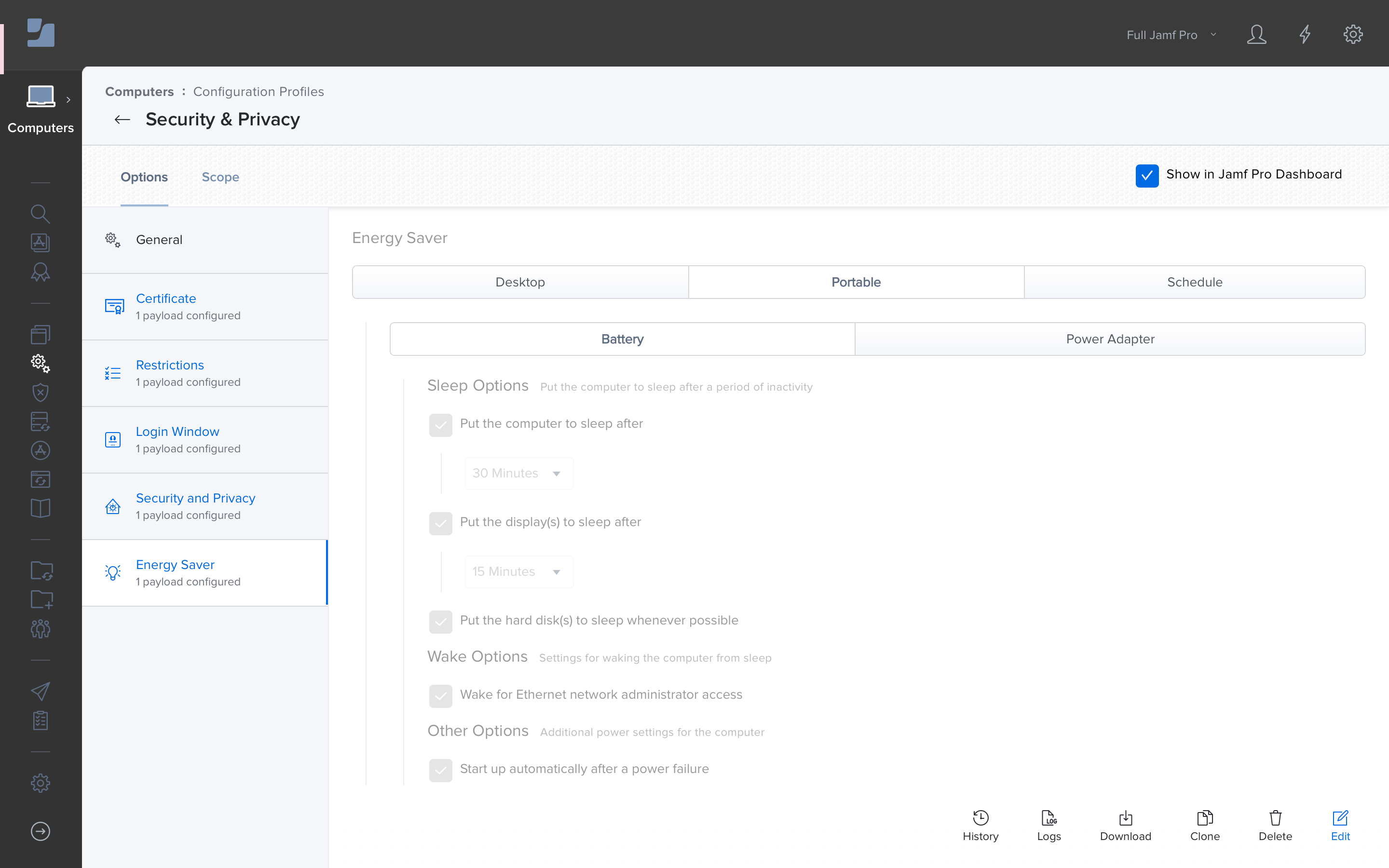Switch to the Desktop energy saver tab

coord(519,282)
